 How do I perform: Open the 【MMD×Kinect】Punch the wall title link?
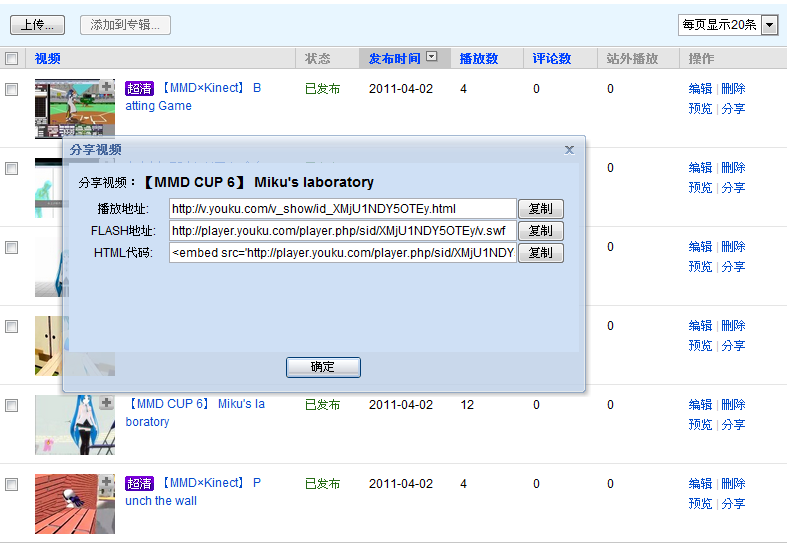193,492
